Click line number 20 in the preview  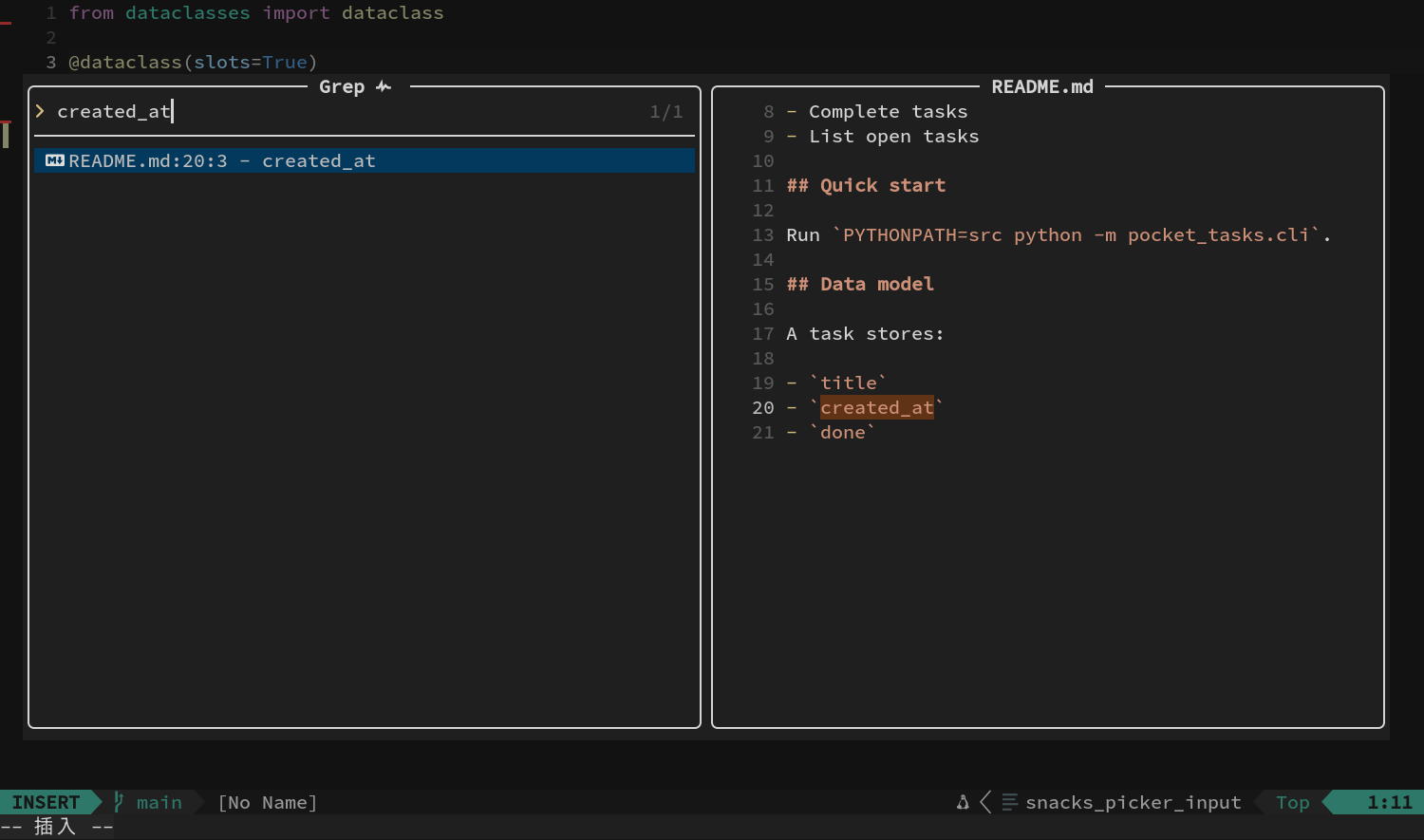[x=763, y=407]
